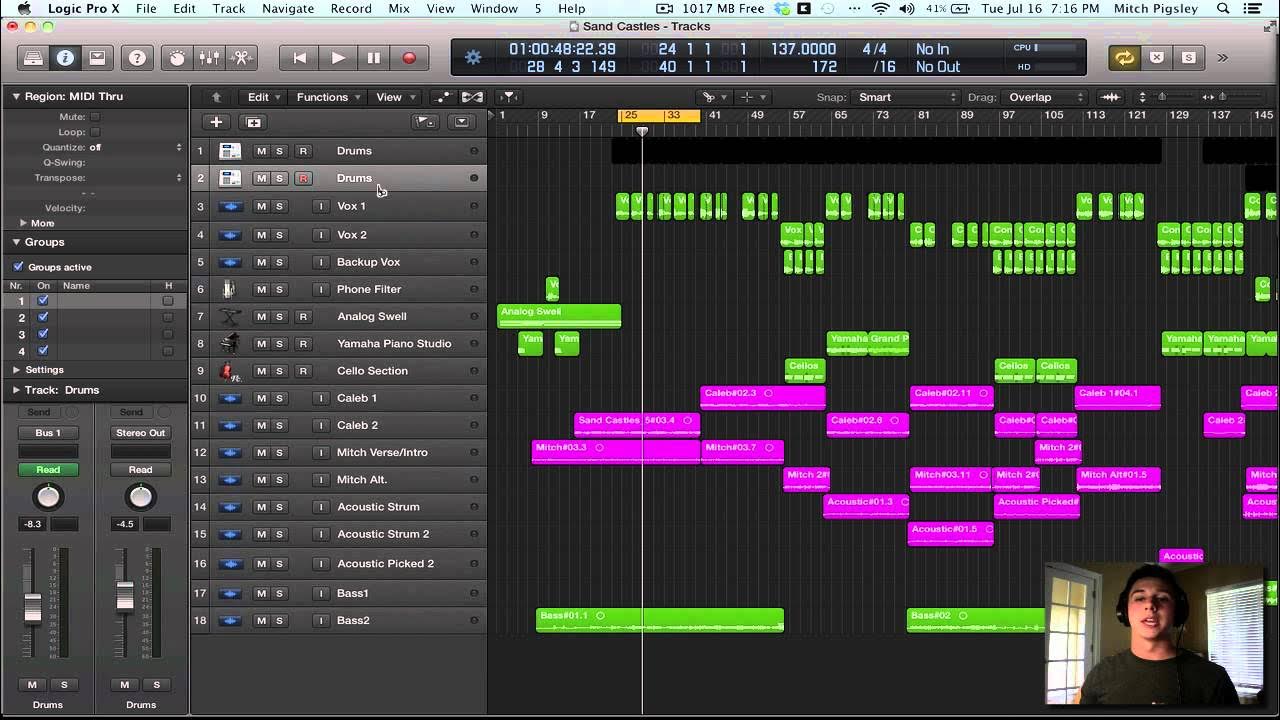Toggle Show Automation button
This screenshot has width=1280, height=720.
pos(443,97)
